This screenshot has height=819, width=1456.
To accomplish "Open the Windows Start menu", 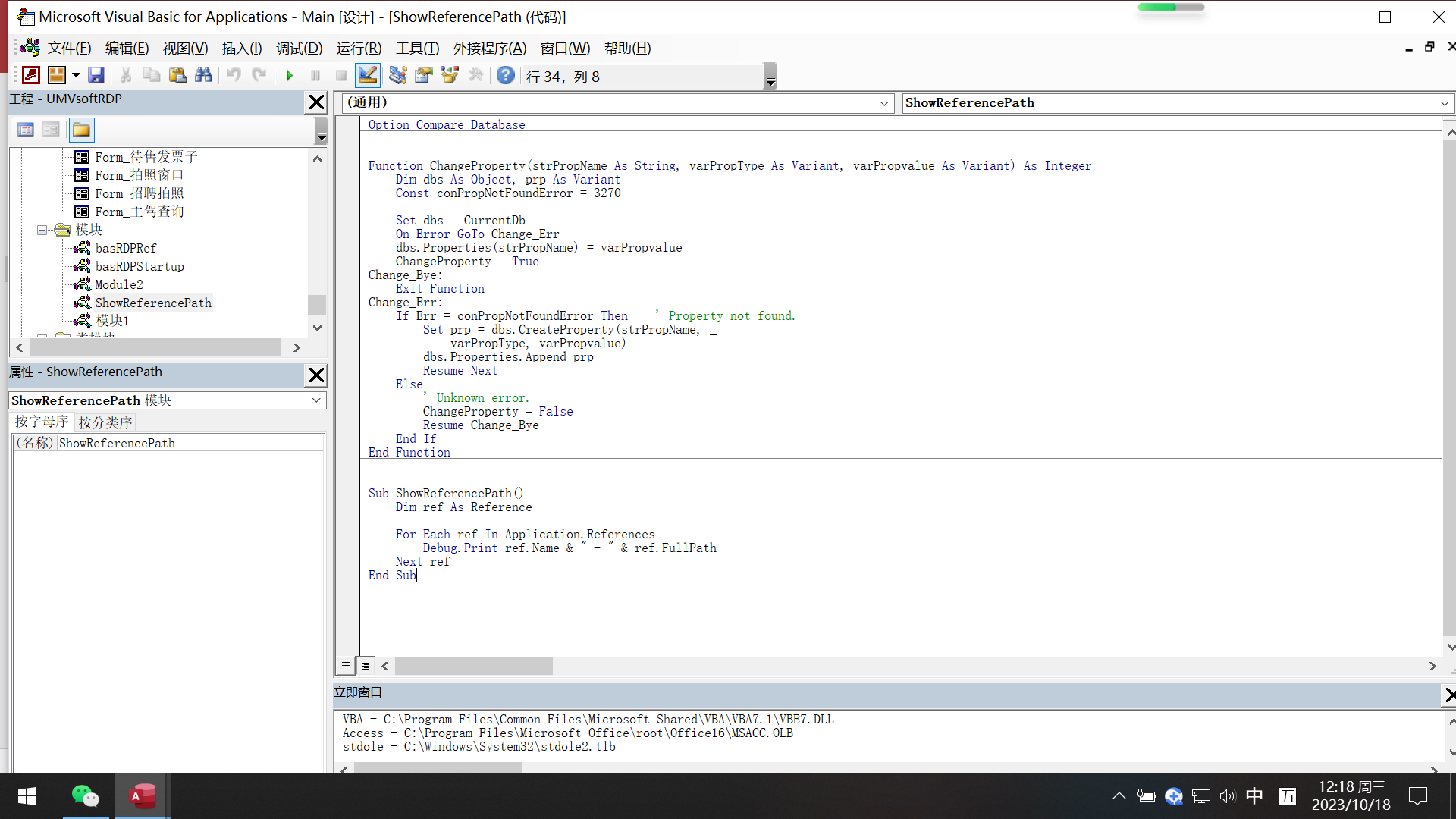I will (27, 796).
